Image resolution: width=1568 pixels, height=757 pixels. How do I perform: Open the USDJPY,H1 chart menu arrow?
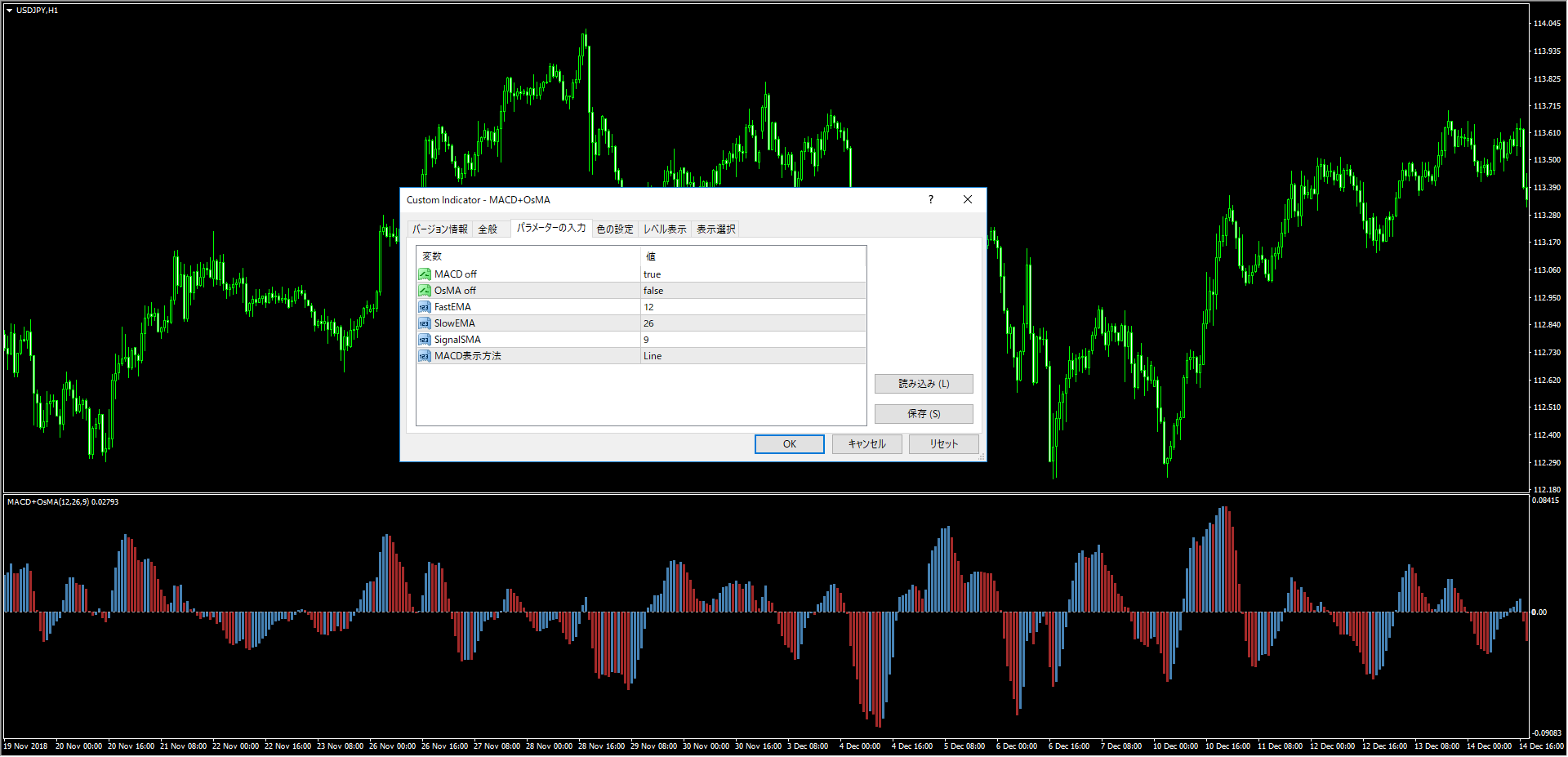10,11
